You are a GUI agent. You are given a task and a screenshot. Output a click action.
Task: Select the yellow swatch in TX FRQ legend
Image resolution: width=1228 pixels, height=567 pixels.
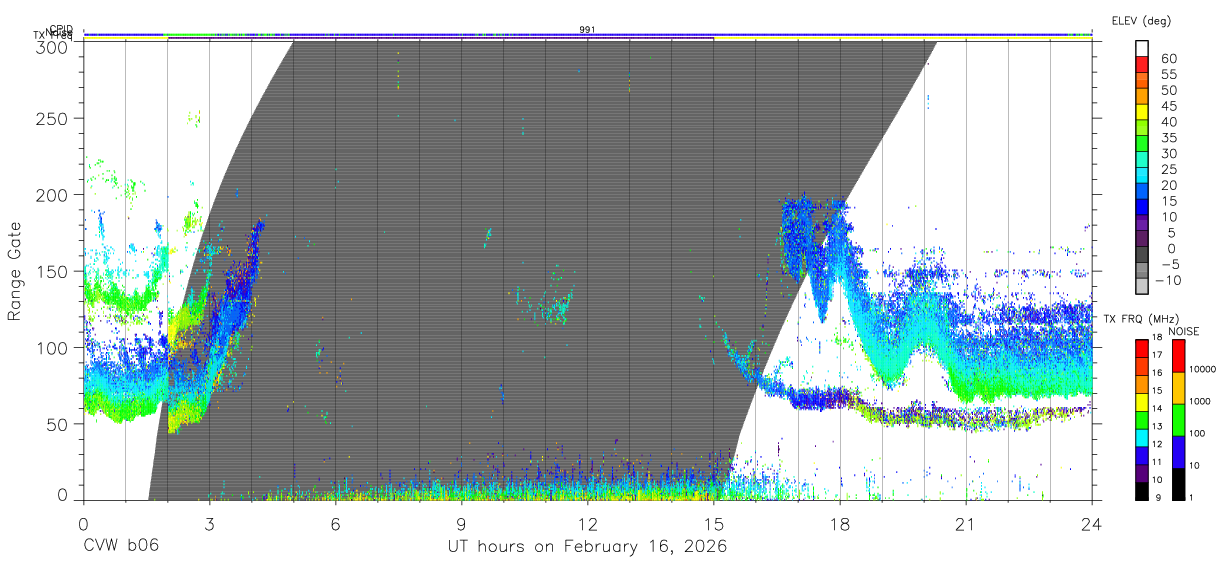[x=1141, y=402]
